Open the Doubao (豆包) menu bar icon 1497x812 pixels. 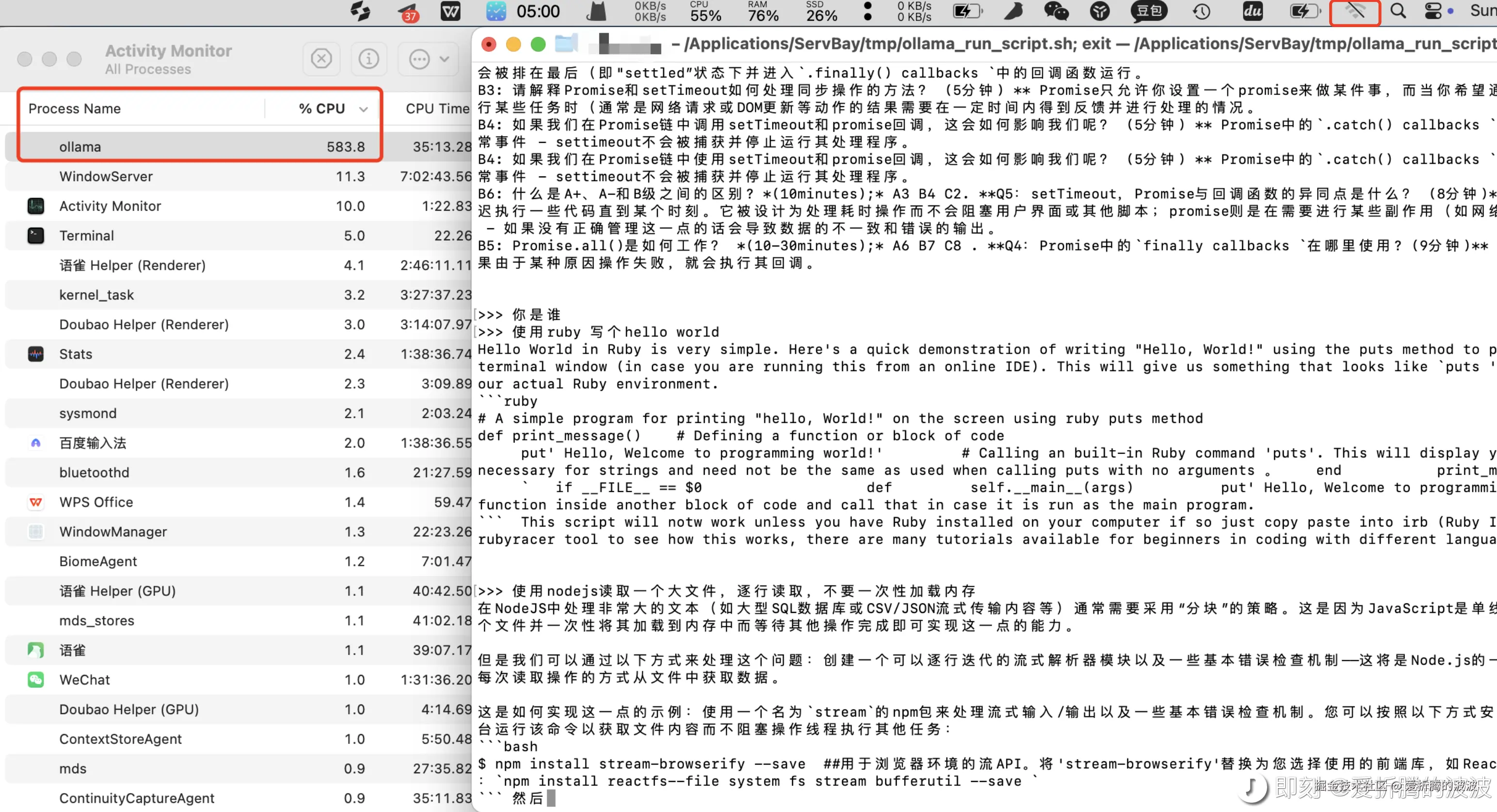1148,11
